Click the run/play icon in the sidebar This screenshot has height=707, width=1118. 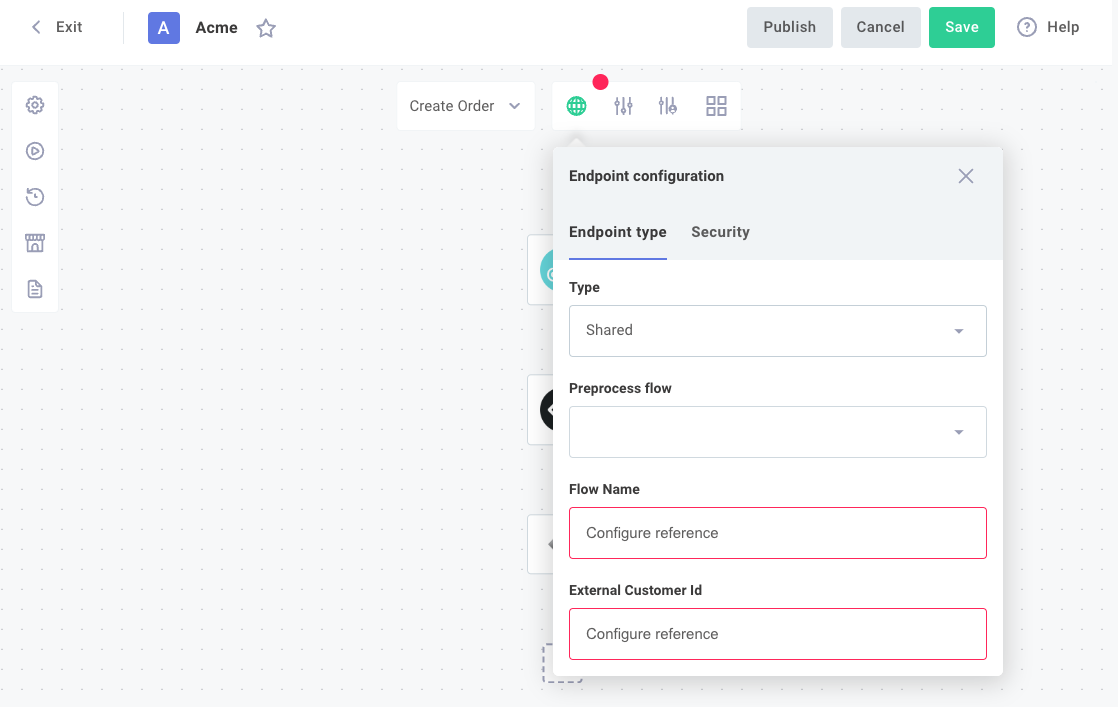34,150
